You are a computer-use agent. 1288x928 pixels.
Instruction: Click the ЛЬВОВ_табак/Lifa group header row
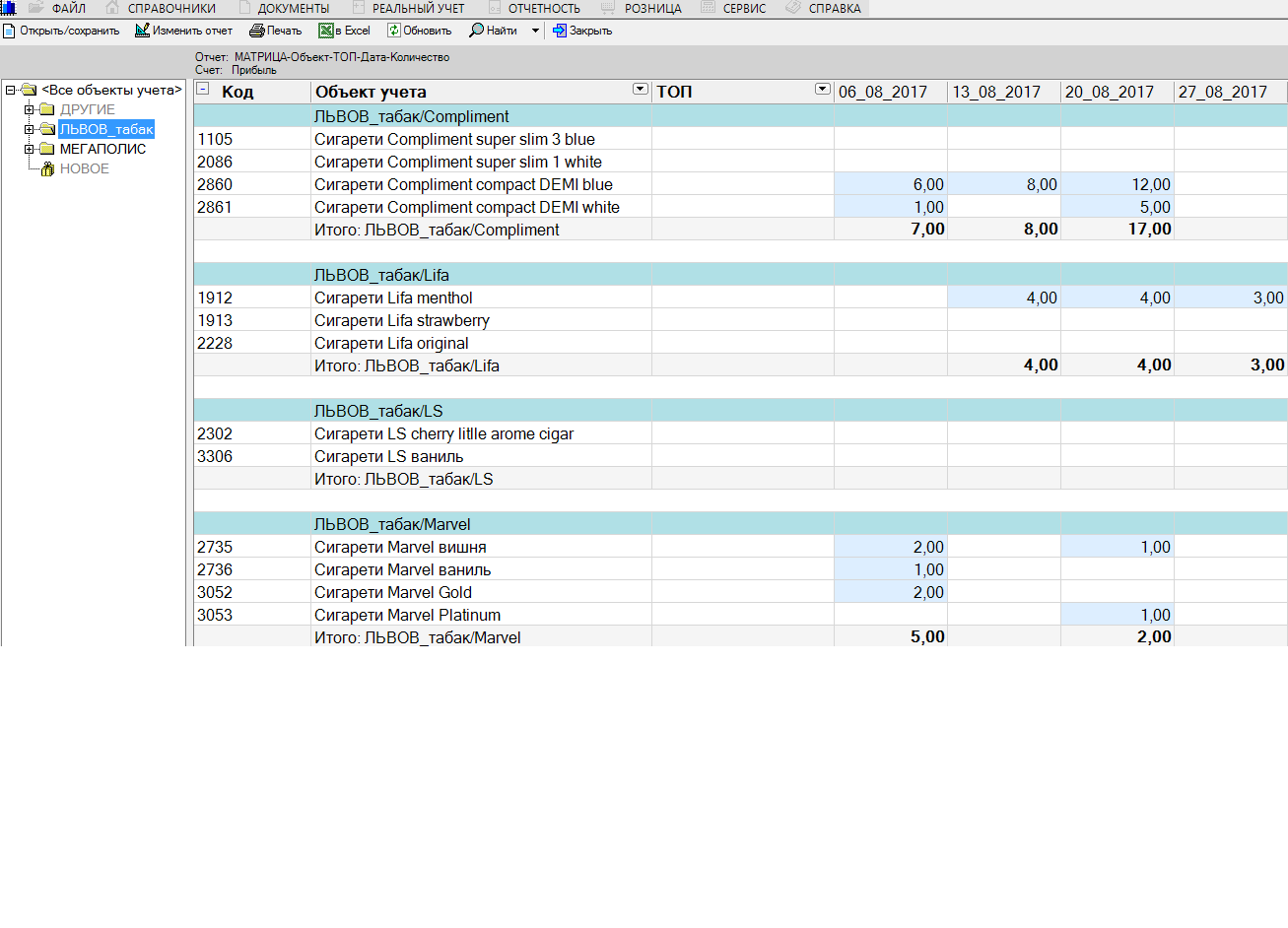(740, 275)
